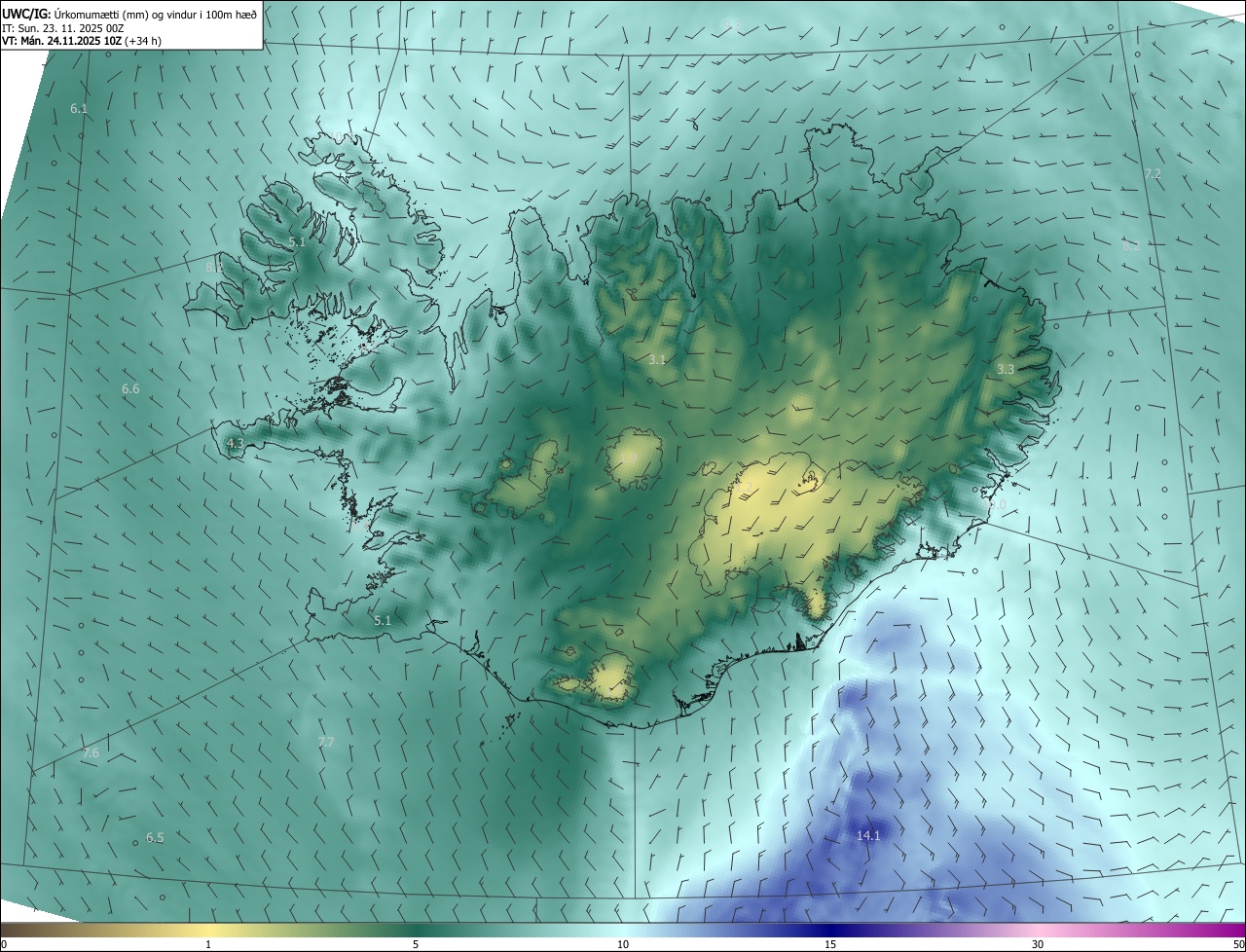The height and width of the screenshot is (952, 1246).
Task: Click the 7.7 value label
Action: click(326, 742)
